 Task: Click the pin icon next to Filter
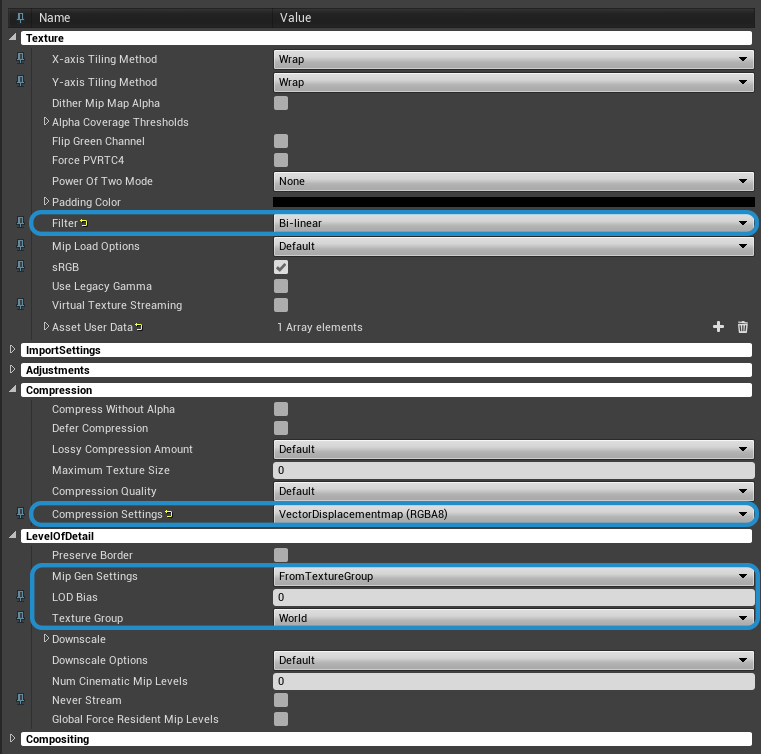click(x=21, y=223)
